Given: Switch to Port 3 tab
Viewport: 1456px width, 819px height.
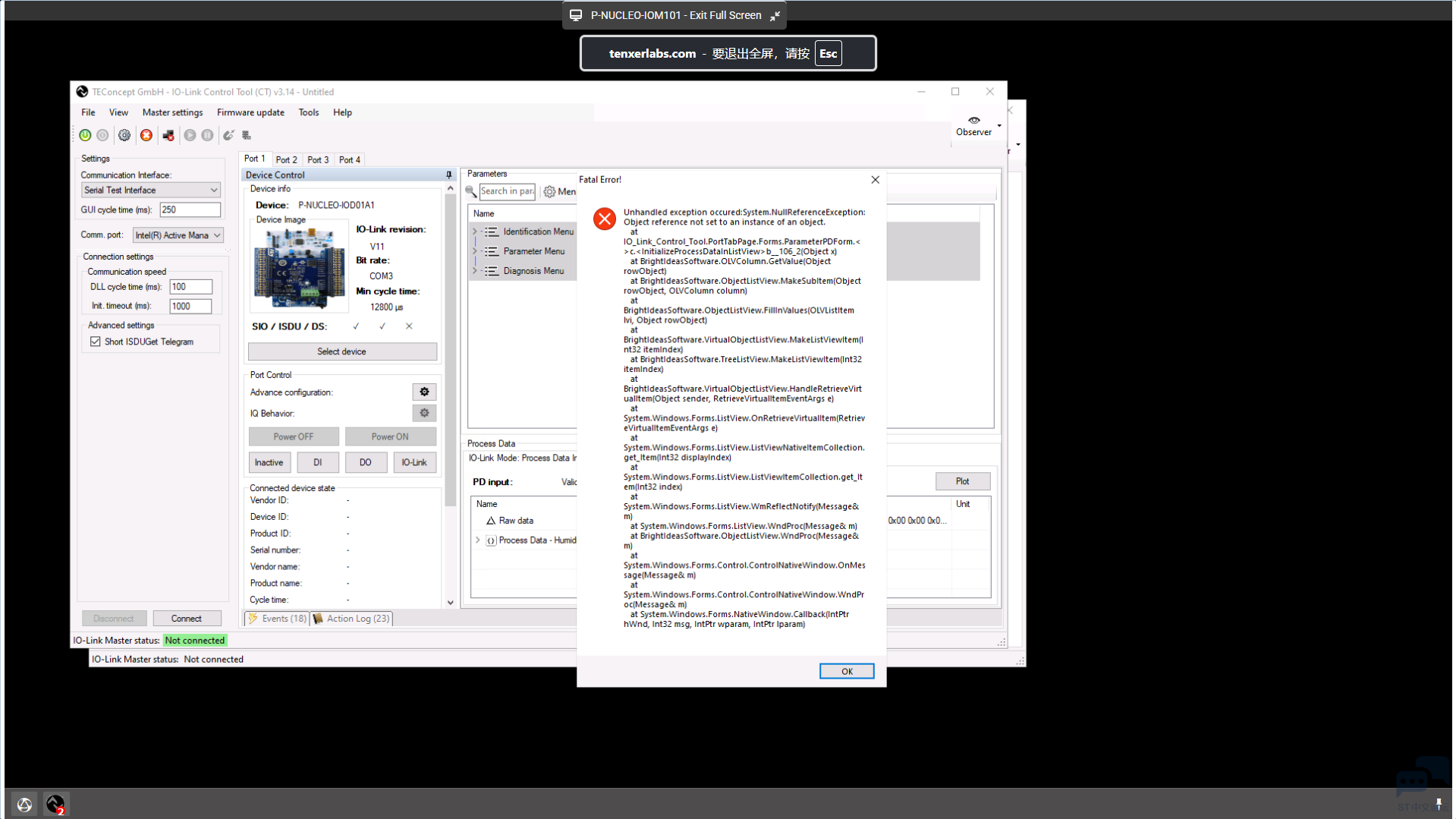Looking at the screenshot, I should 317,160.
